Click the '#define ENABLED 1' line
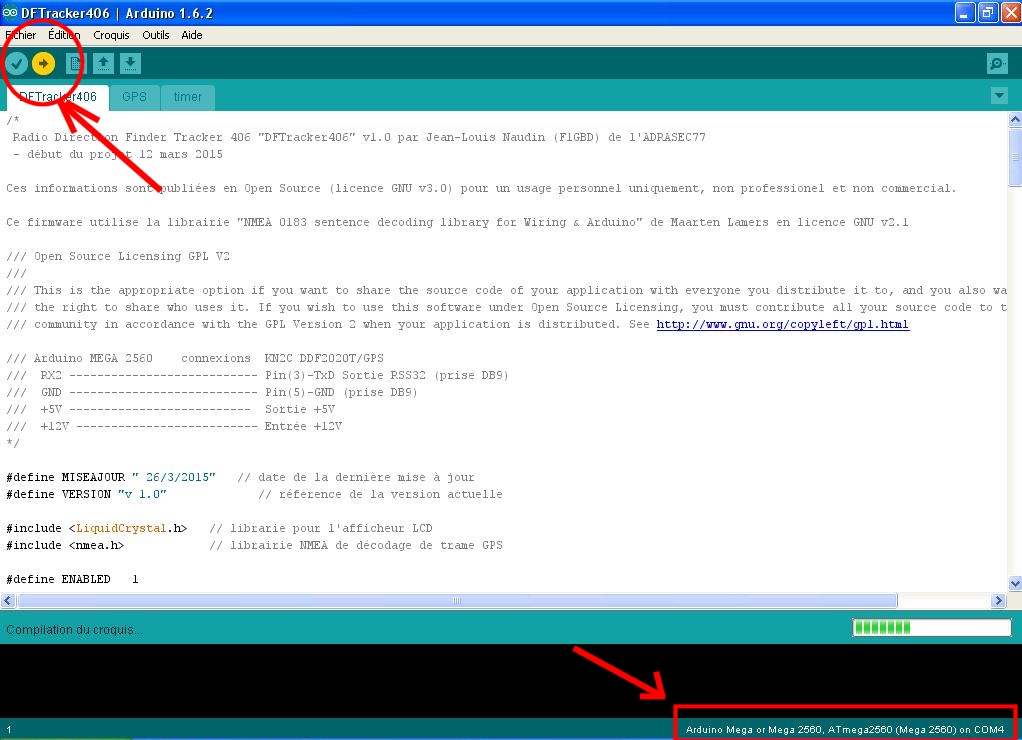 pyautogui.click(x=72, y=579)
